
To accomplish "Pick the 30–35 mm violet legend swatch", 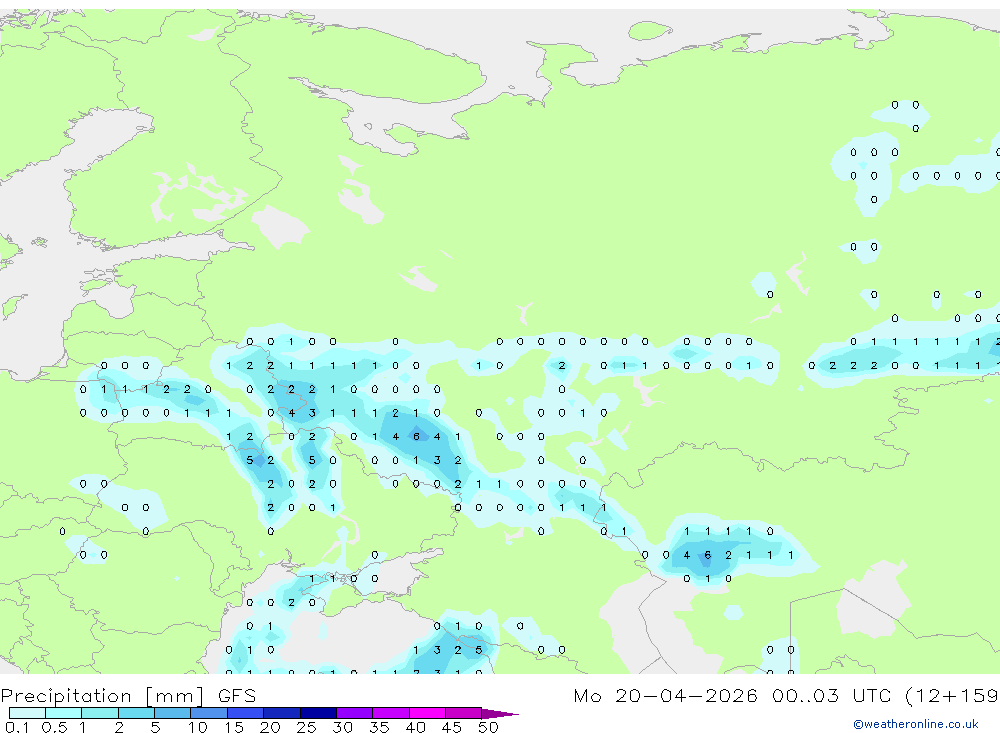I will 354,713.
